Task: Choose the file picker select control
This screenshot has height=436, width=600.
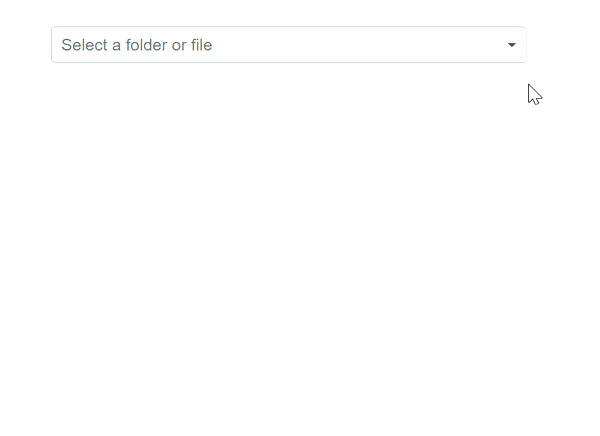Action: point(289,45)
